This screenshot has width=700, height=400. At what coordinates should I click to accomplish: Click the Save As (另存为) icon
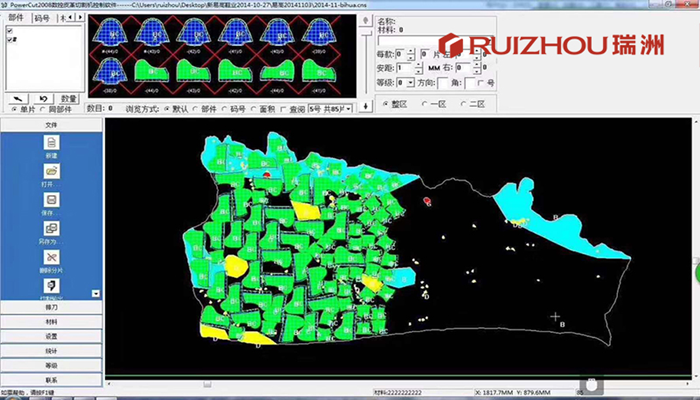pyautogui.click(x=51, y=229)
